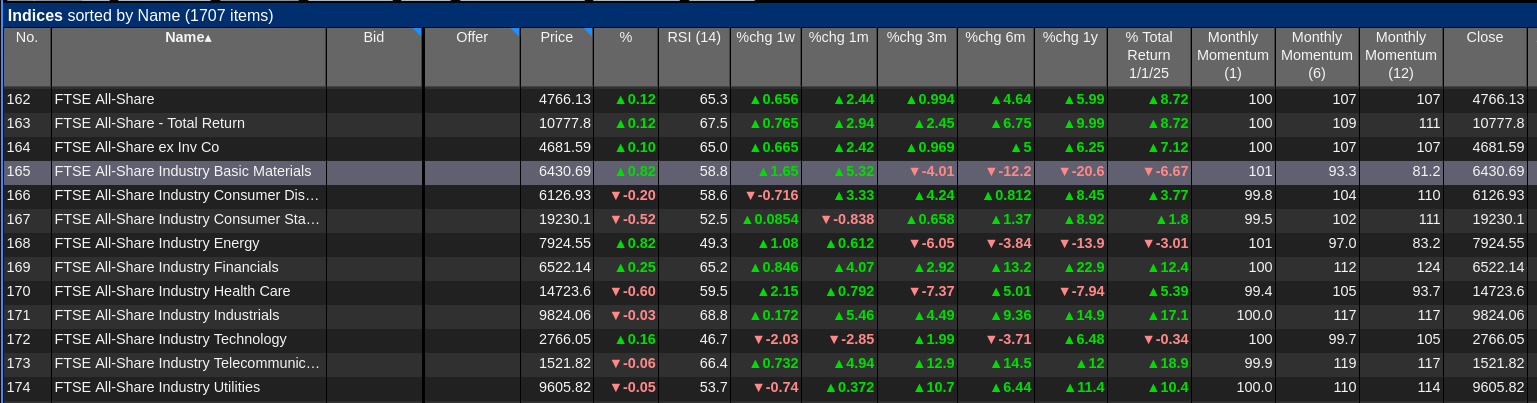Sort by %chg 3m column header

[x=917, y=57]
